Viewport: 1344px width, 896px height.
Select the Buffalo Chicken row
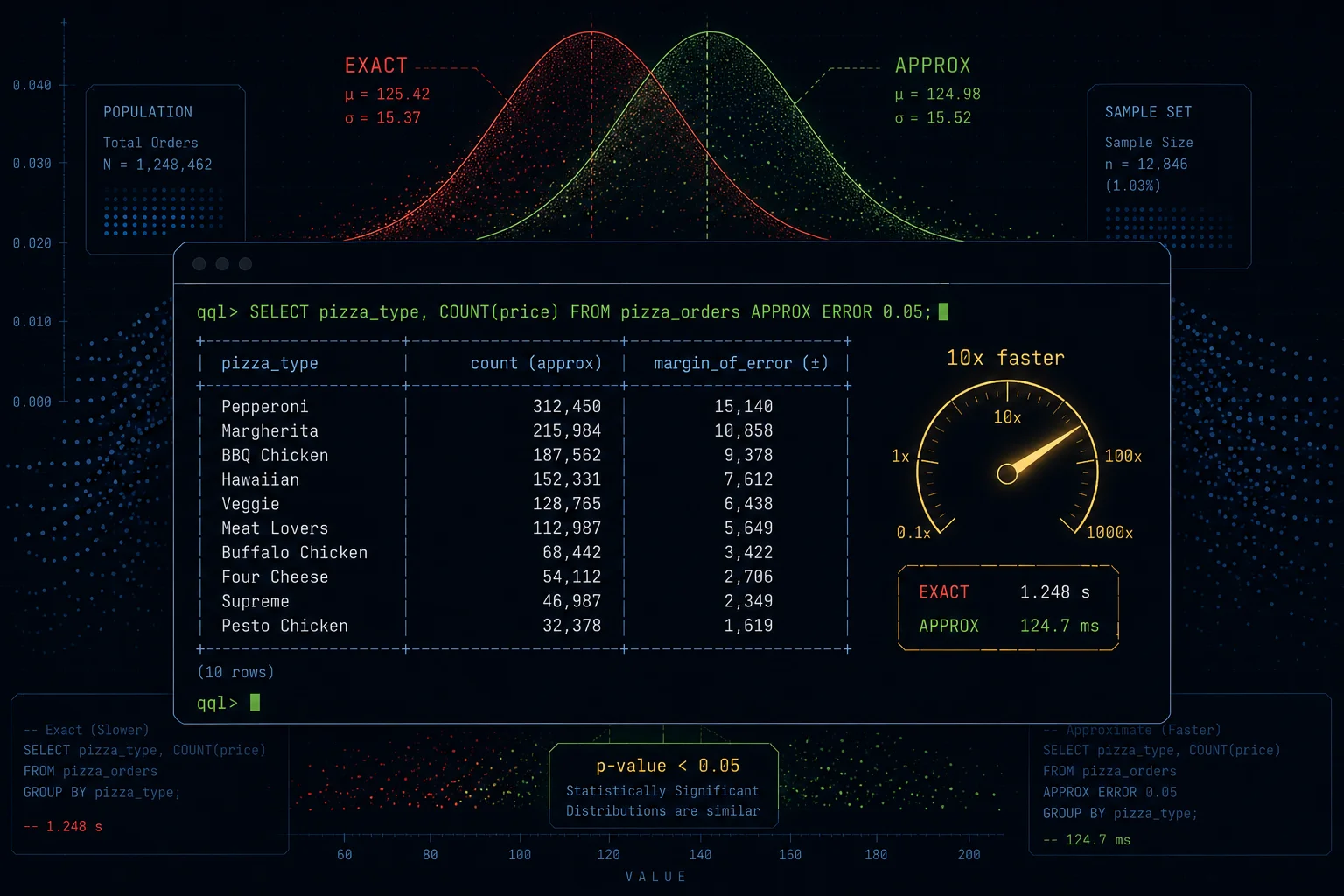pos(294,553)
